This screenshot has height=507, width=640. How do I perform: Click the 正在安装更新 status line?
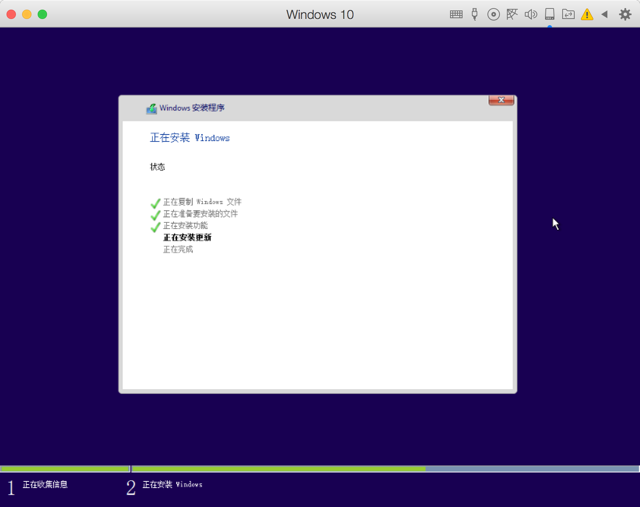[x=187, y=237]
